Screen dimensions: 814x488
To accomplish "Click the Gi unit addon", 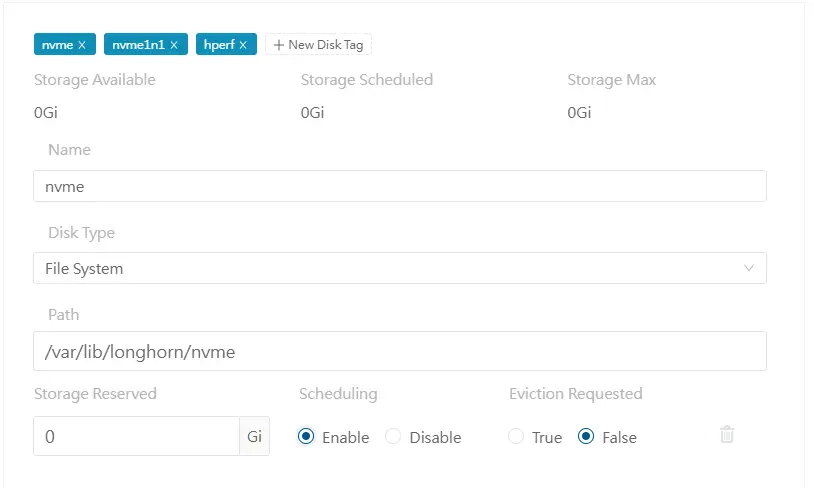I will coord(254,437).
